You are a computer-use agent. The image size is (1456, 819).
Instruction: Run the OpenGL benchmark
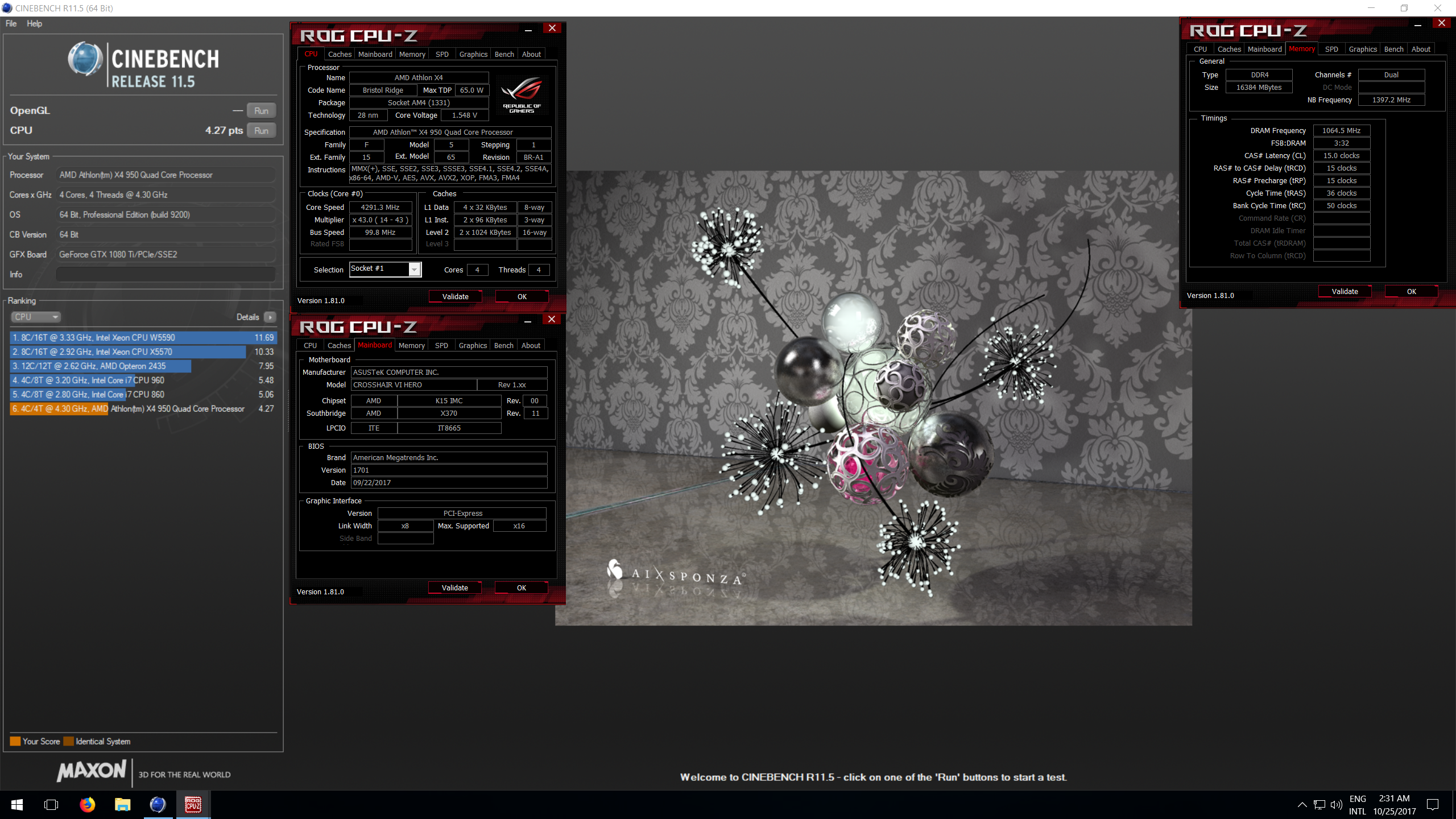tap(261, 110)
